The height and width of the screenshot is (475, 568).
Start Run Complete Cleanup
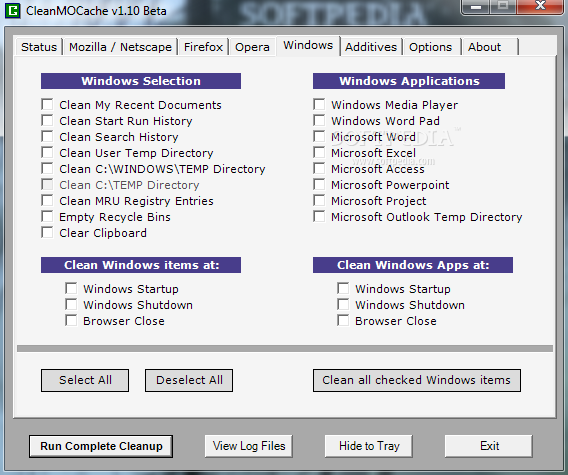click(x=101, y=446)
